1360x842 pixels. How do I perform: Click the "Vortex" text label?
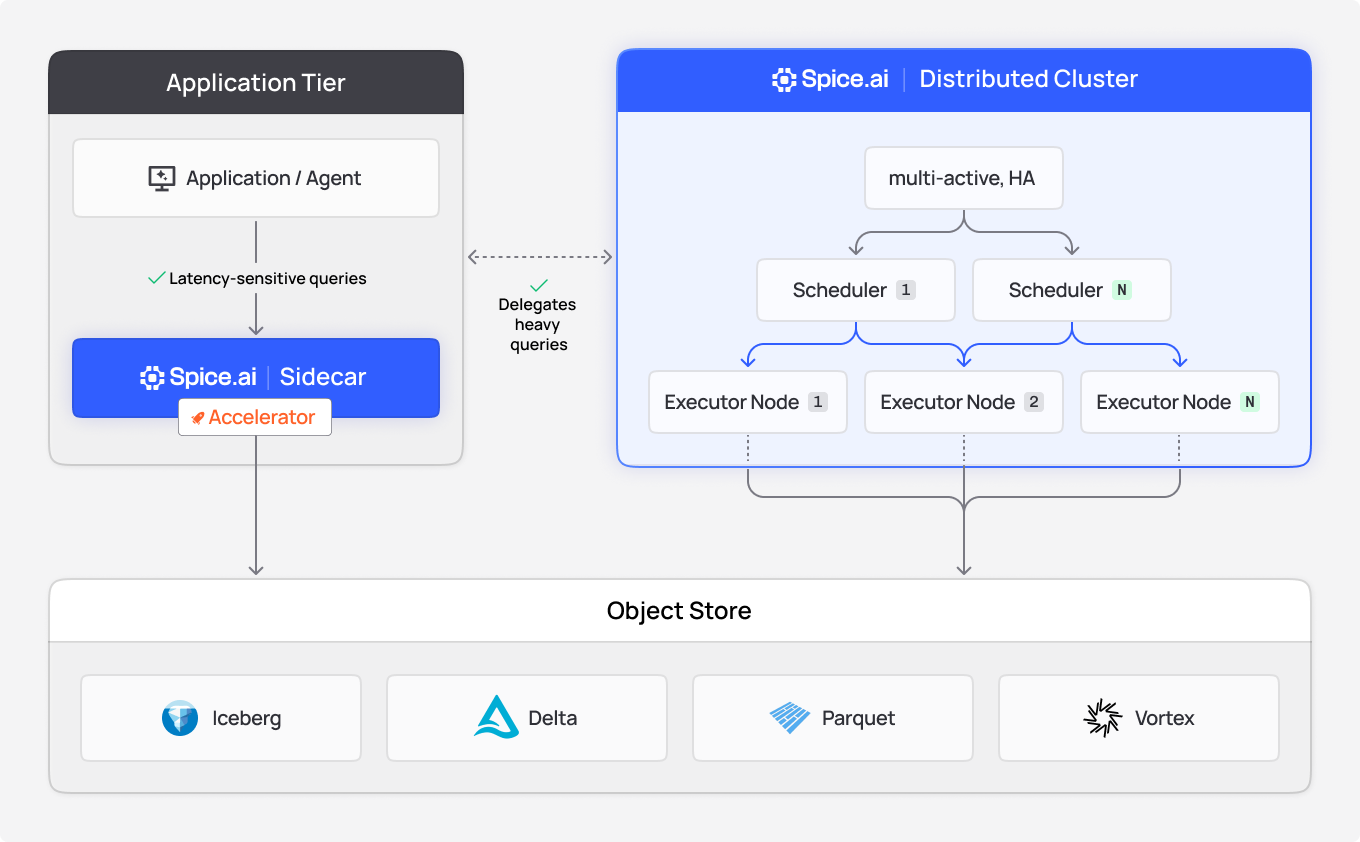coord(1165,718)
